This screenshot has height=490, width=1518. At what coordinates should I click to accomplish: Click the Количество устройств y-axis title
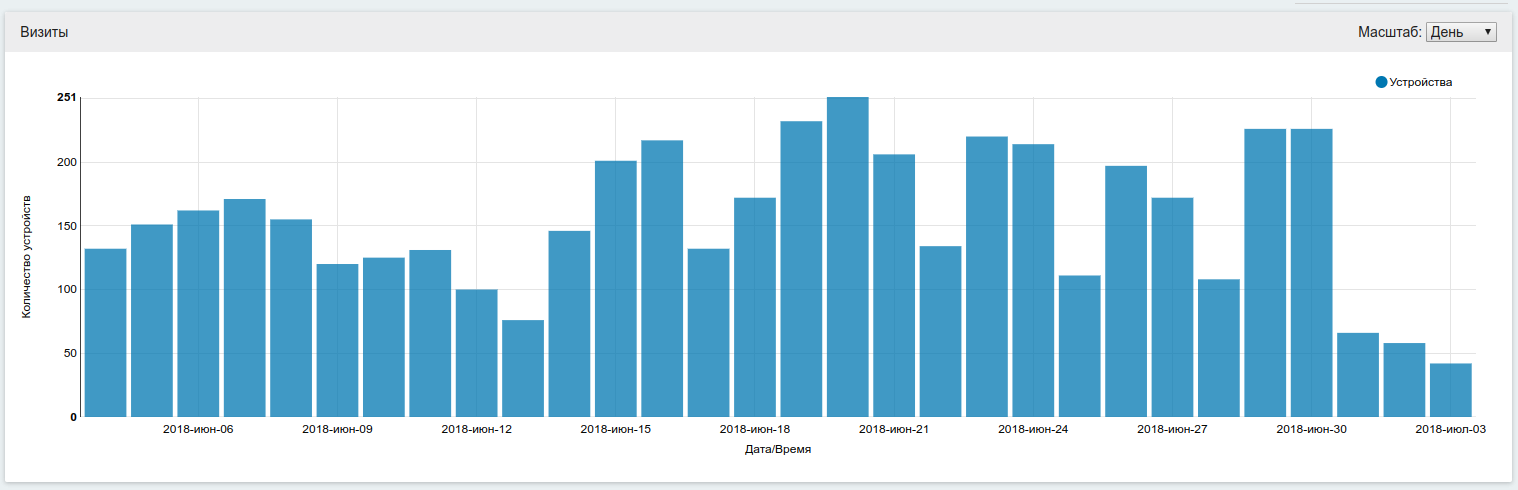(x=27, y=257)
